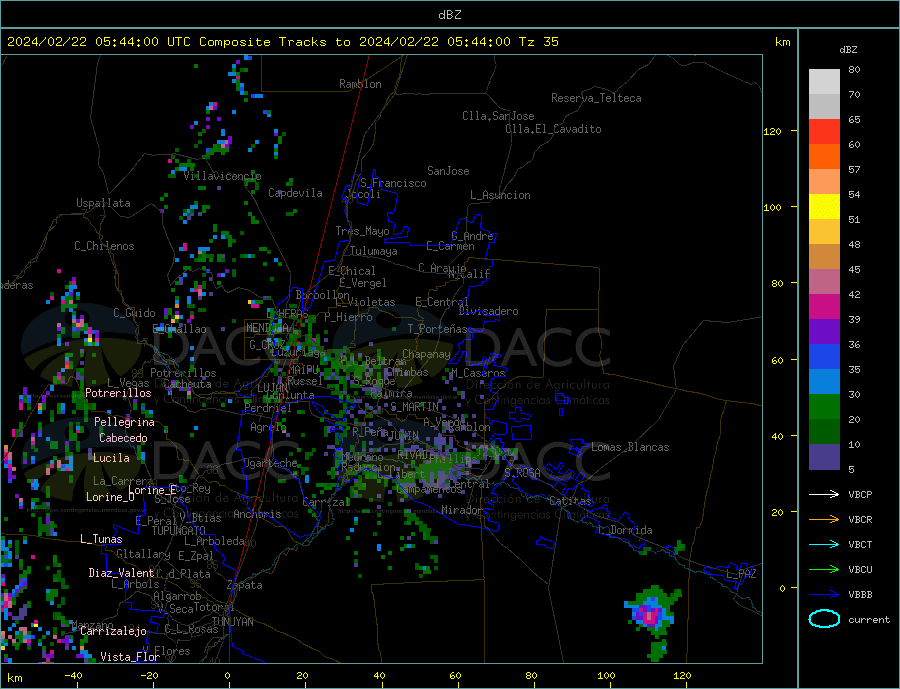The height and width of the screenshot is (689, 900).
Task: Click the 'Diaz_Valent' map label
Action: [x=121, y=573]
